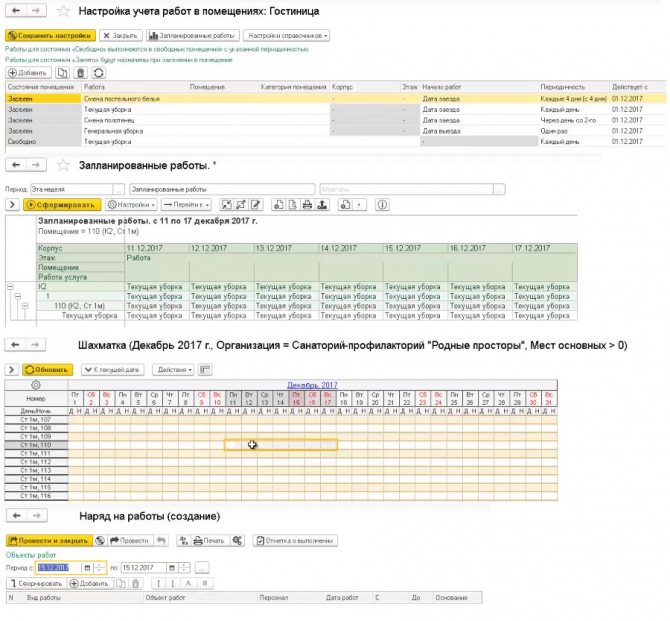Click the collapse groups icon in report toolbar

(226, 205)
